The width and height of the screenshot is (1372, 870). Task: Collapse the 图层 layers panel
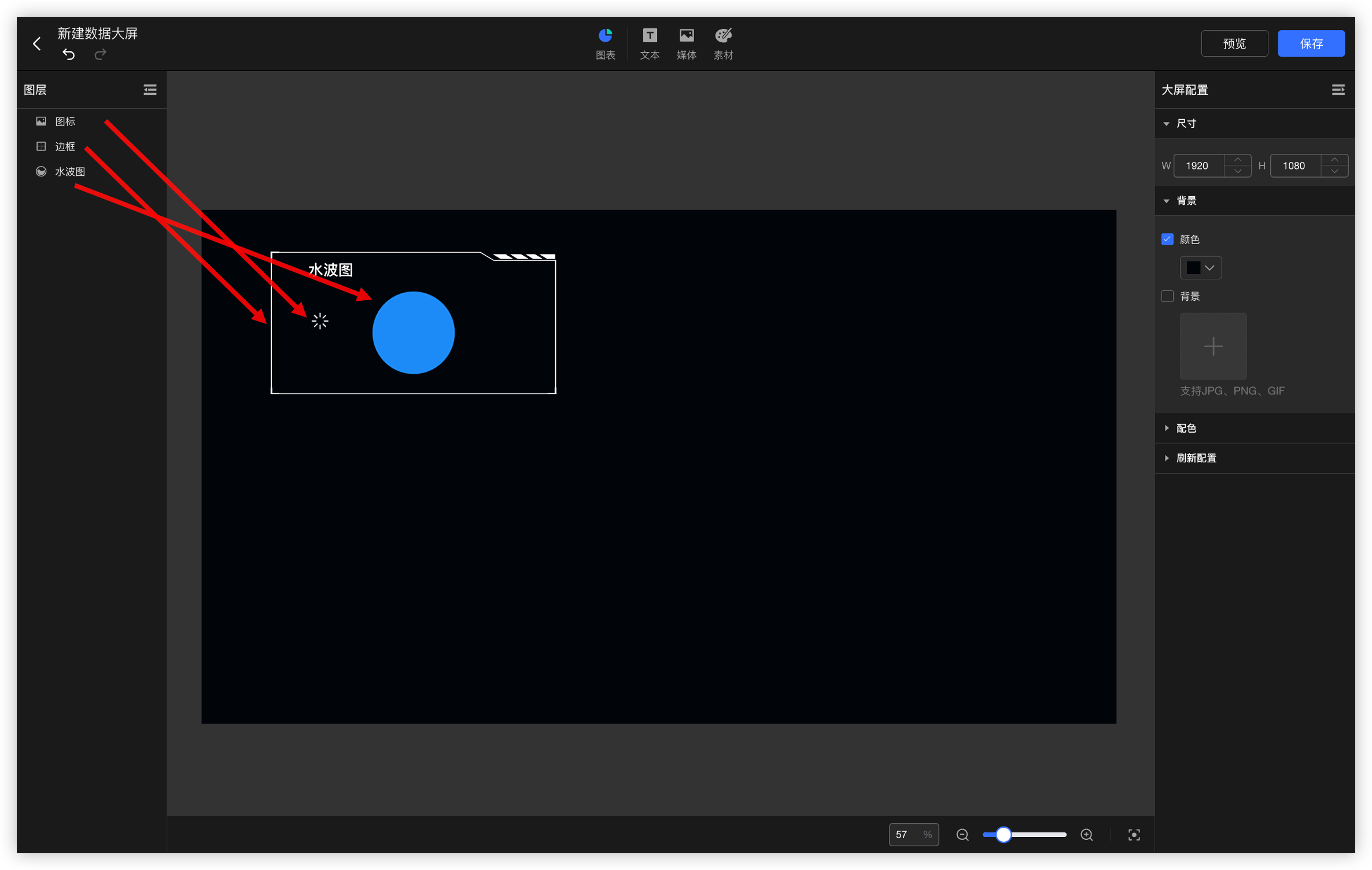point(150,90)
